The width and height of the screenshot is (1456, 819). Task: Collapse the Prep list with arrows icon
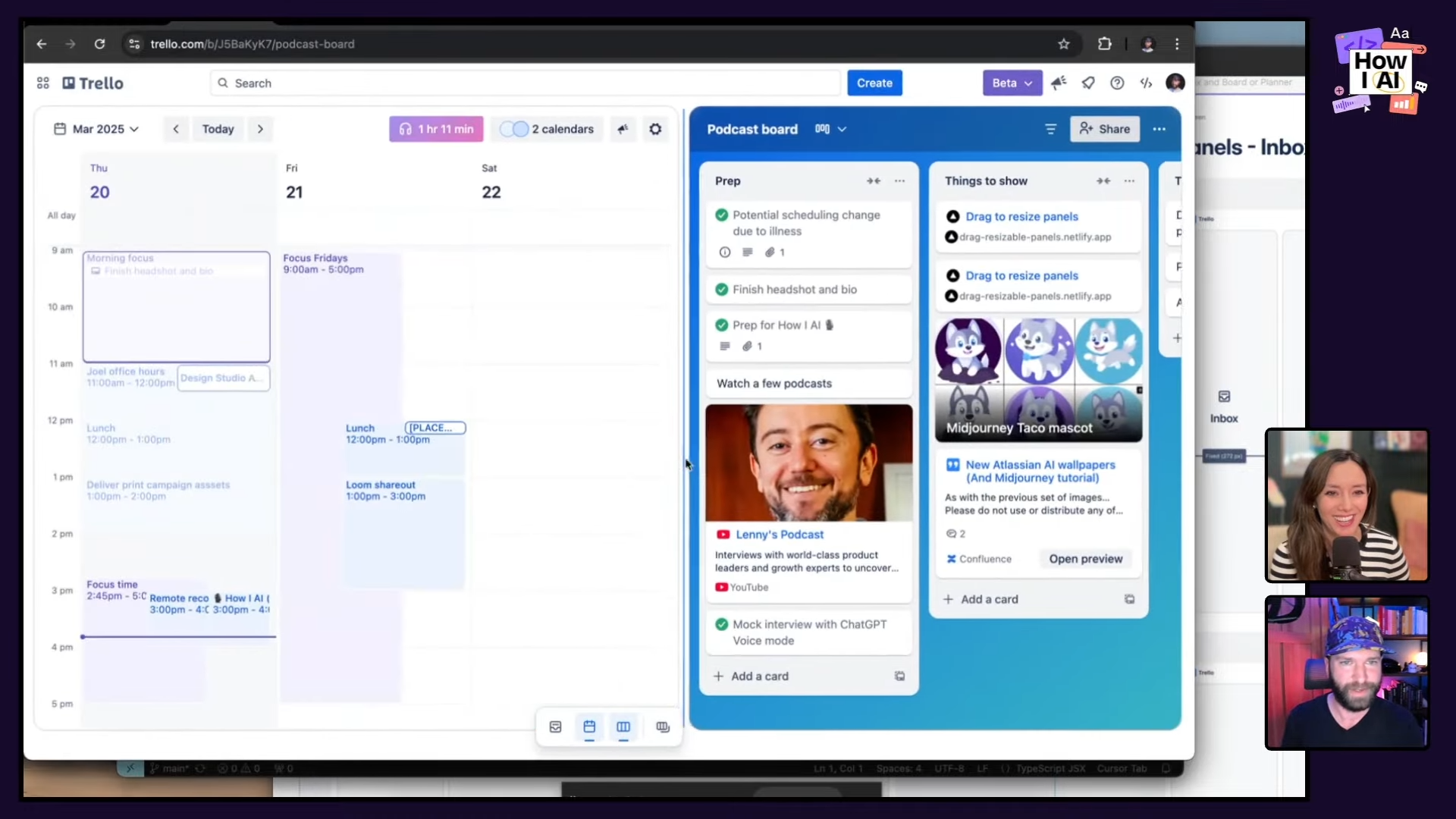point(874,181)
